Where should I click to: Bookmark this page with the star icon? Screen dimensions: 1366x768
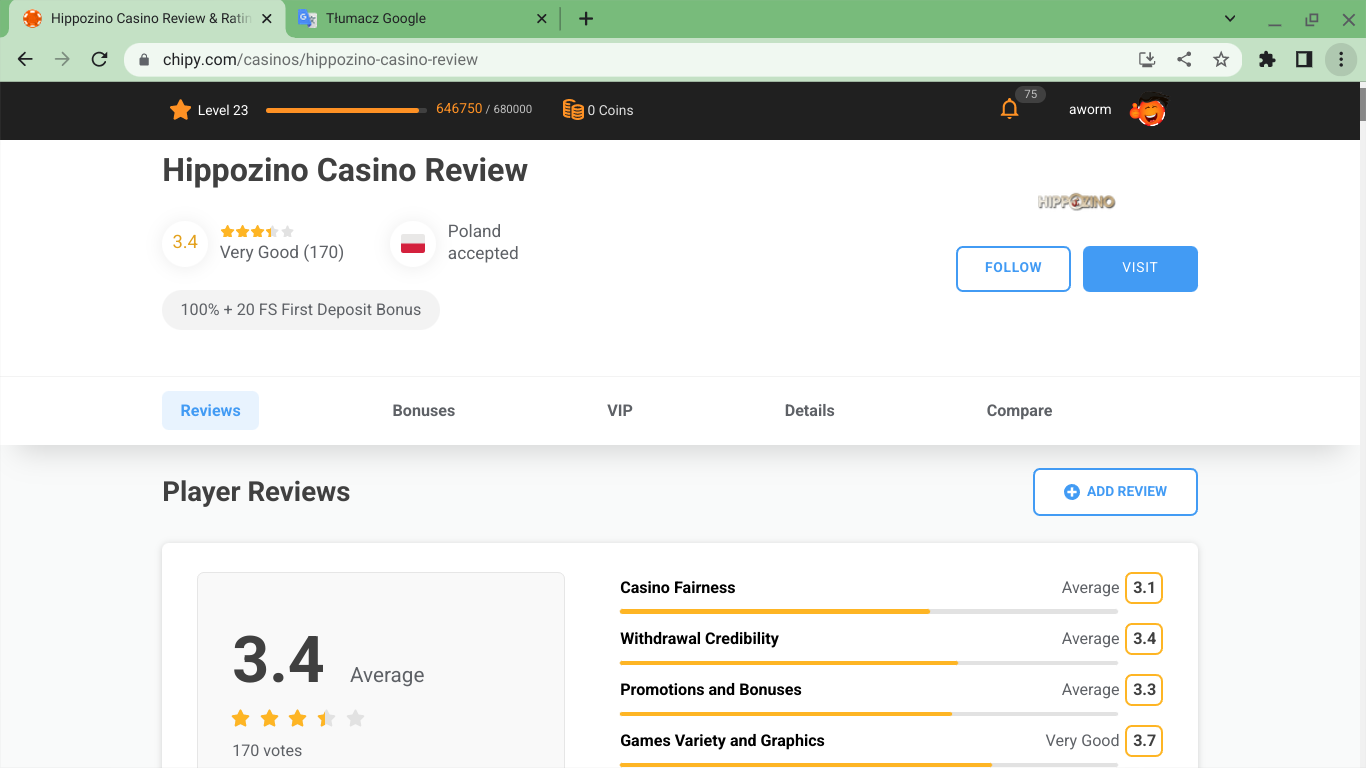tap(1221, 60)
